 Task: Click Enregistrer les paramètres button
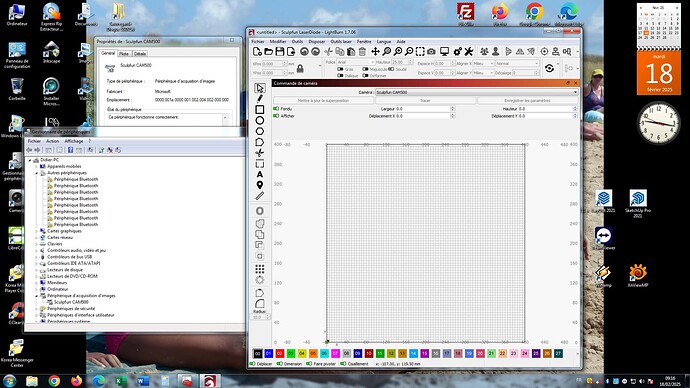[x=527, y=101]
